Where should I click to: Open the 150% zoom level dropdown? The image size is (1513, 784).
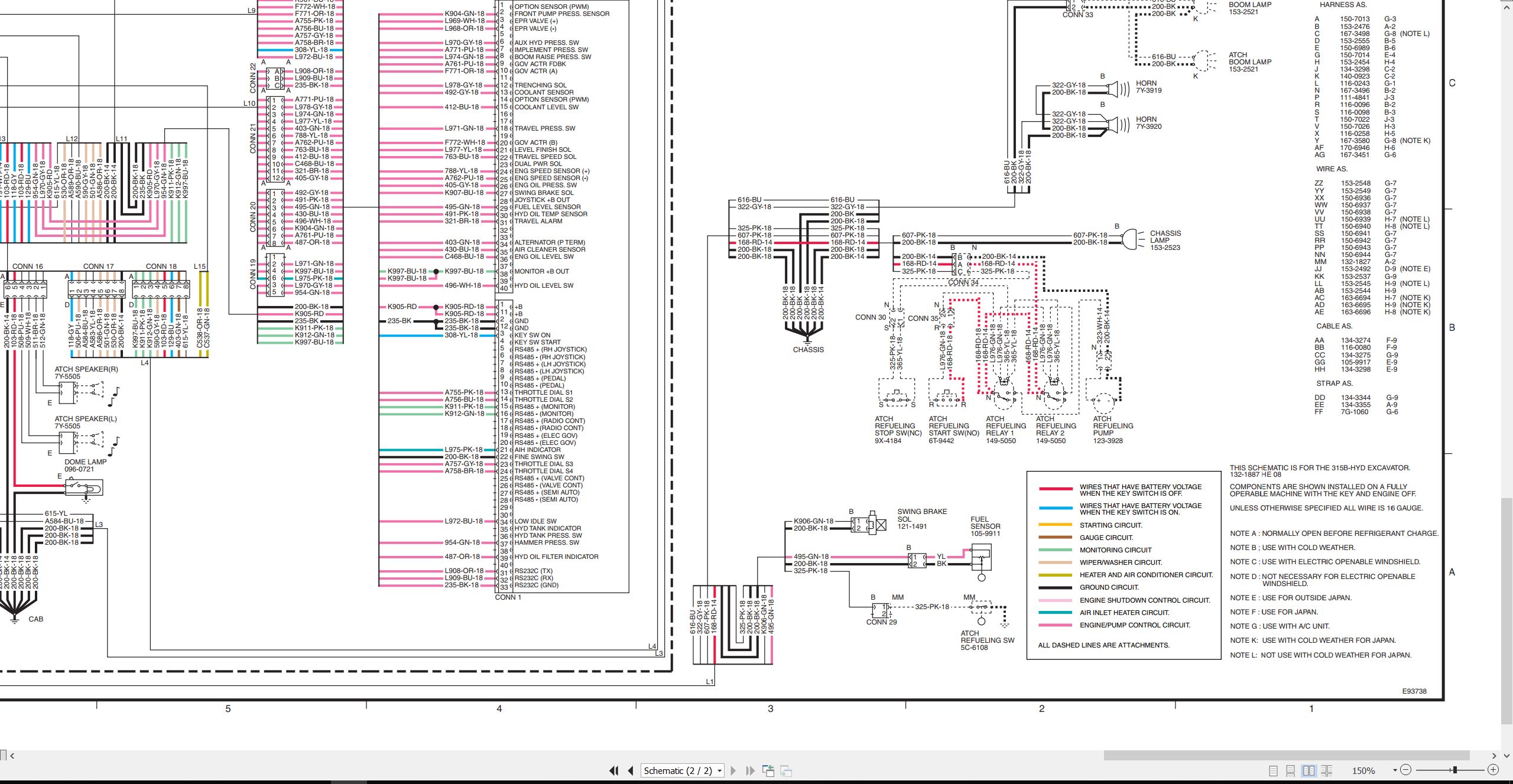1394,770
